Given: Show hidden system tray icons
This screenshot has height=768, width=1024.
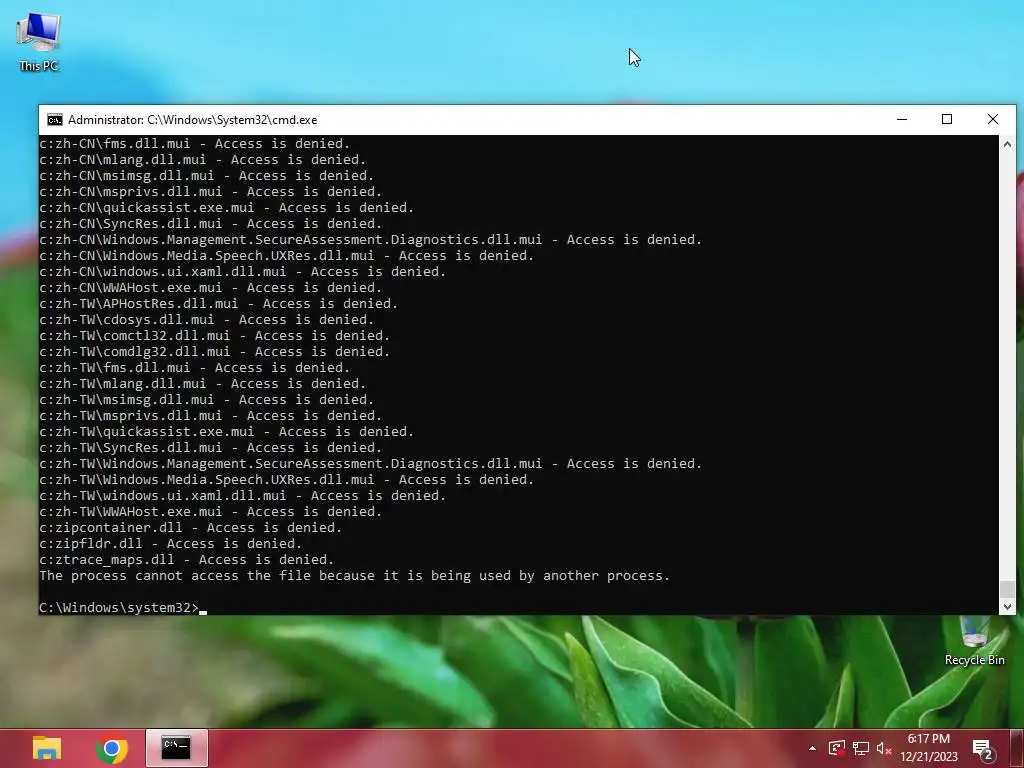Looking at the screenshot, I should (812, 748).
